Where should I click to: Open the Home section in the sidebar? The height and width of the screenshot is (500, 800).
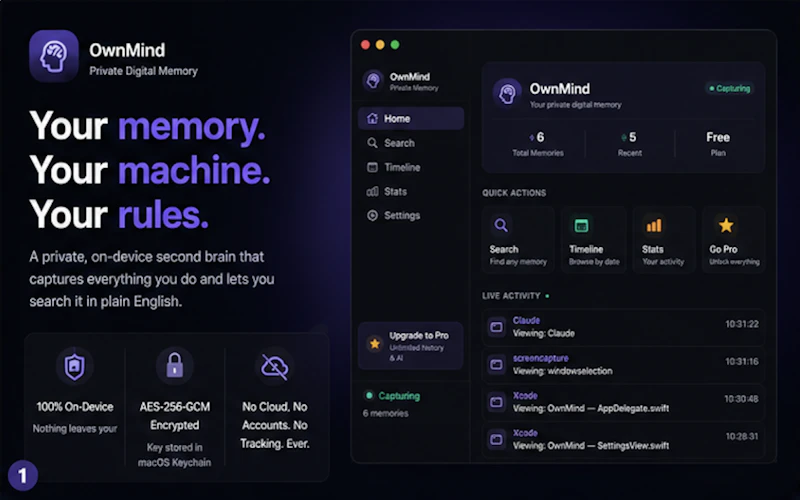(411, 118)
